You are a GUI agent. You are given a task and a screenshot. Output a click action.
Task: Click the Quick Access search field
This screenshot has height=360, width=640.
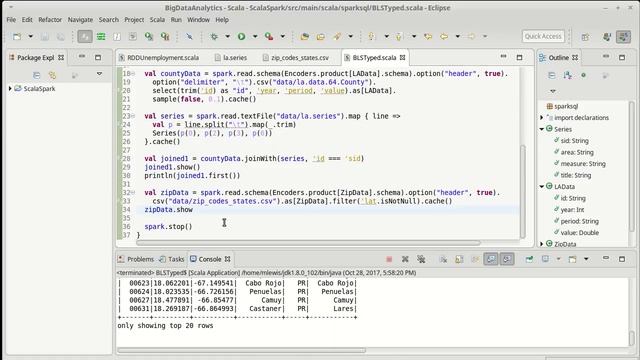[x=543, y=36]
